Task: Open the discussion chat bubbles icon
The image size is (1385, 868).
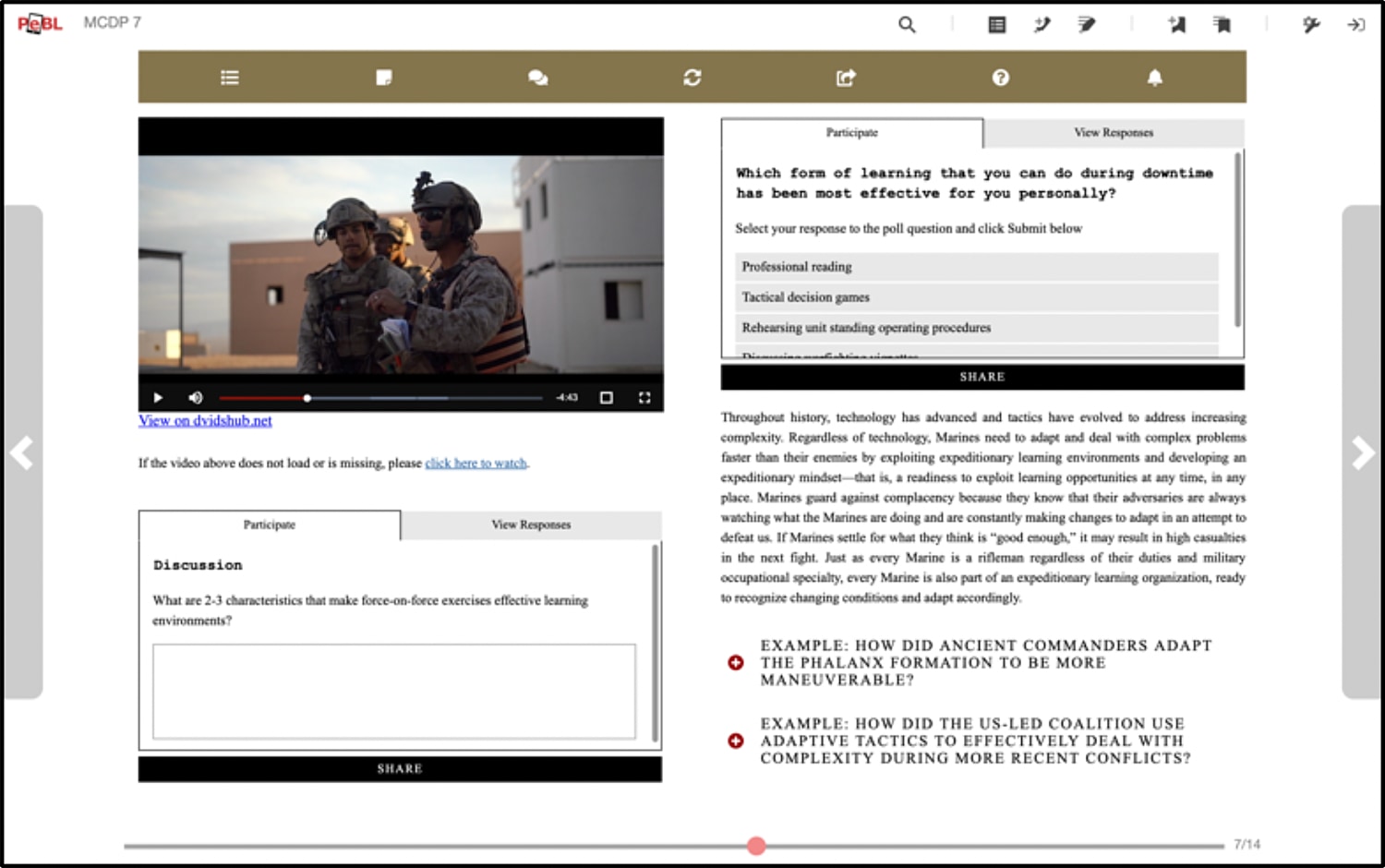Action: pos(537,78)
